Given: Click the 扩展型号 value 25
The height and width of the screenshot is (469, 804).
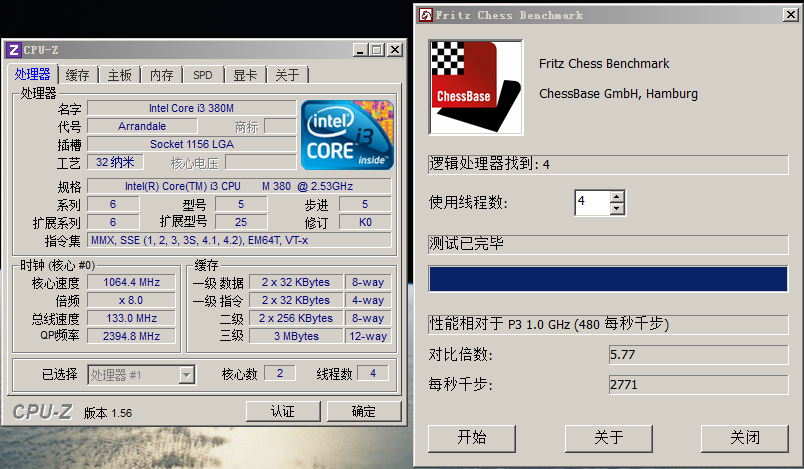Looking at the screenshot, I should coord(241,222).
